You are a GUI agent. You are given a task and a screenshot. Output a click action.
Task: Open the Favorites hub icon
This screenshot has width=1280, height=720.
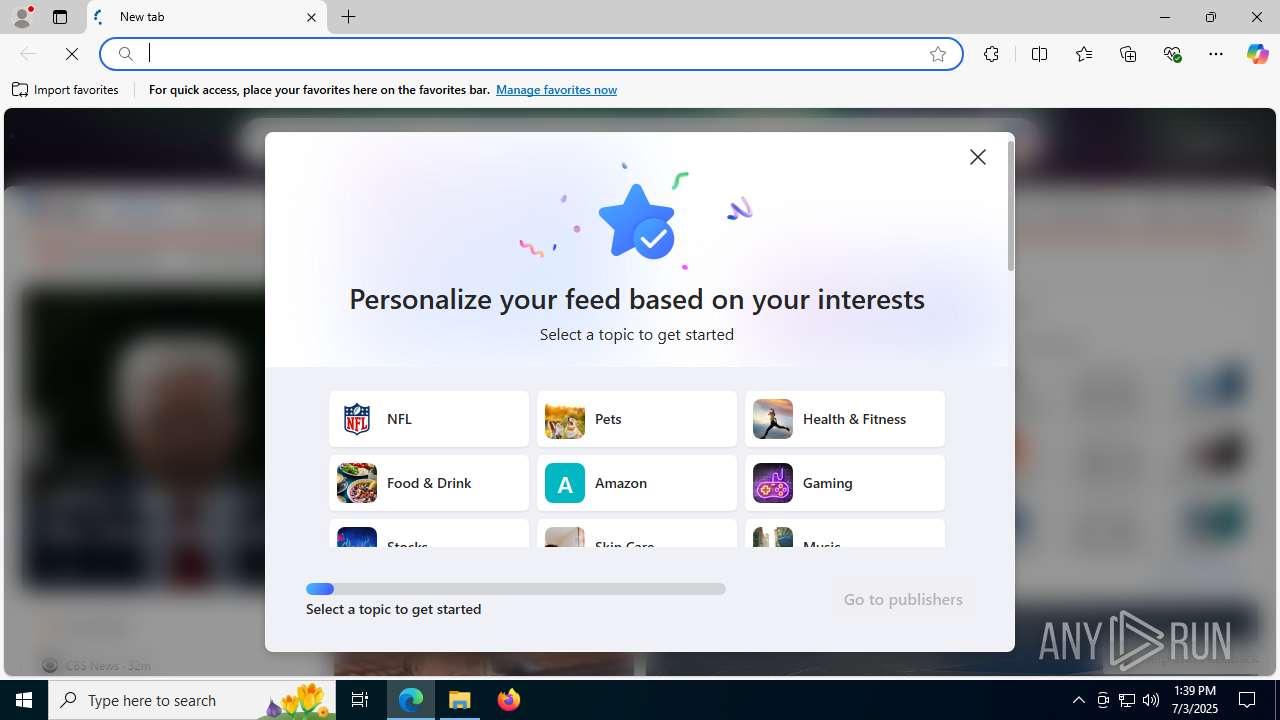coord(1084,54)
